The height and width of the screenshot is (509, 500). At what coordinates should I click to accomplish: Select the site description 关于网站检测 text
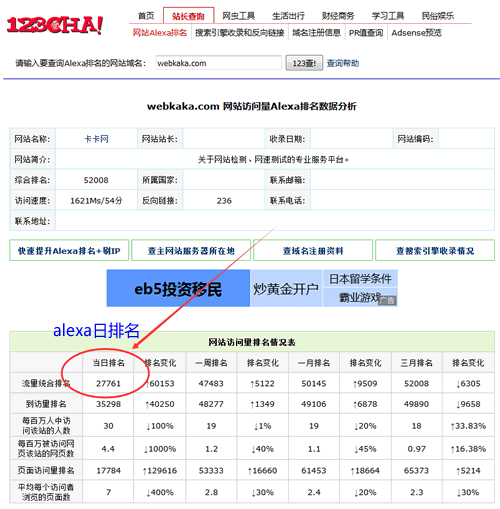pos(273,160)
